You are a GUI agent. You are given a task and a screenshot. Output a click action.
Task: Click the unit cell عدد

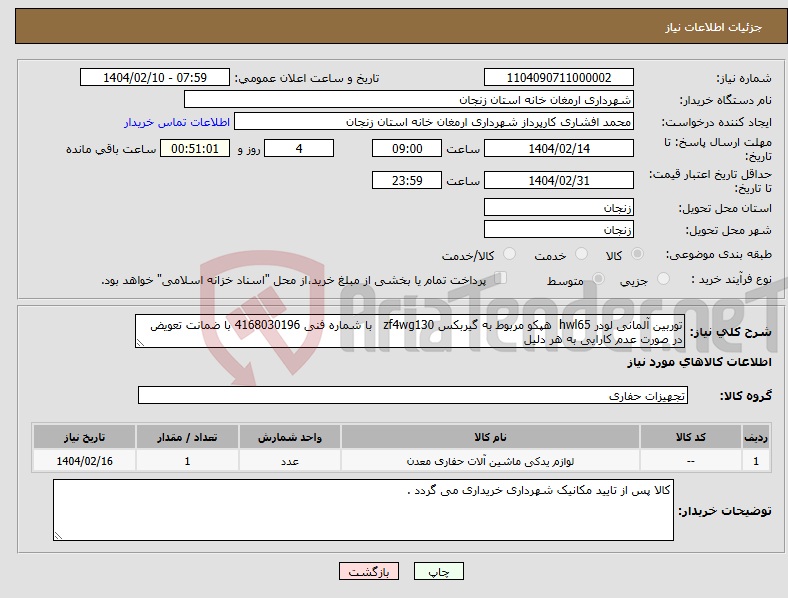(290, 461)
